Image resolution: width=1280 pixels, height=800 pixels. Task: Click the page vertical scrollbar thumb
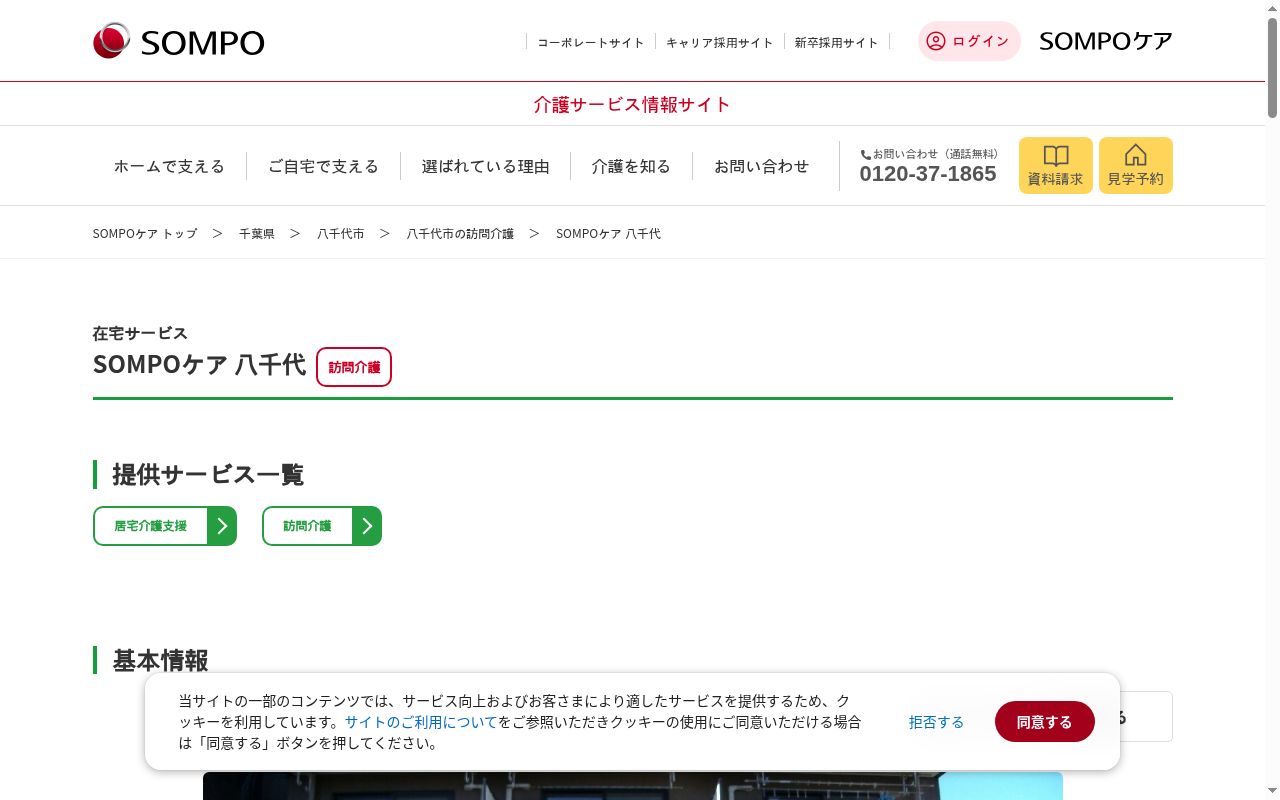pyautogui.click(x=1272, y=67)
